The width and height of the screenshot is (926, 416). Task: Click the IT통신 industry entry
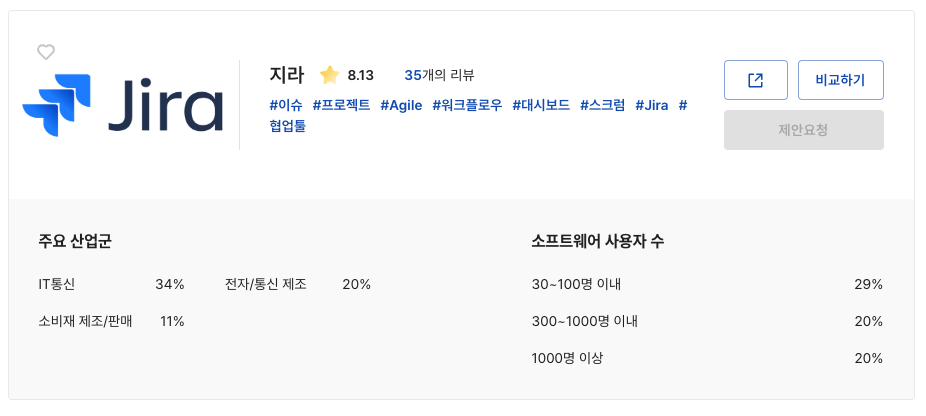[x=57, y=284]
